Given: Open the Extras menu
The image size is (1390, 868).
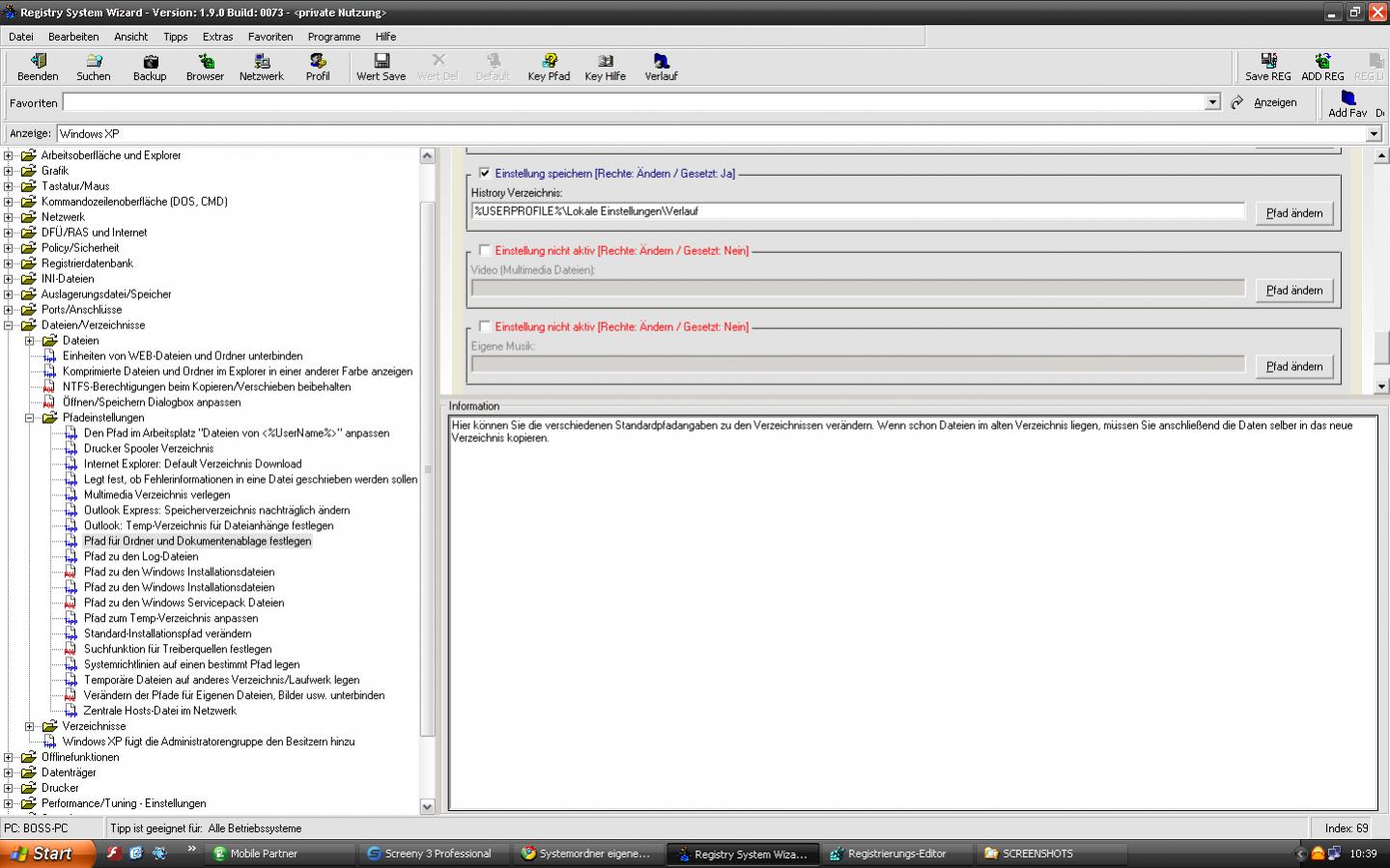Looking at the screenshot, I should click(x=217, y=37).
